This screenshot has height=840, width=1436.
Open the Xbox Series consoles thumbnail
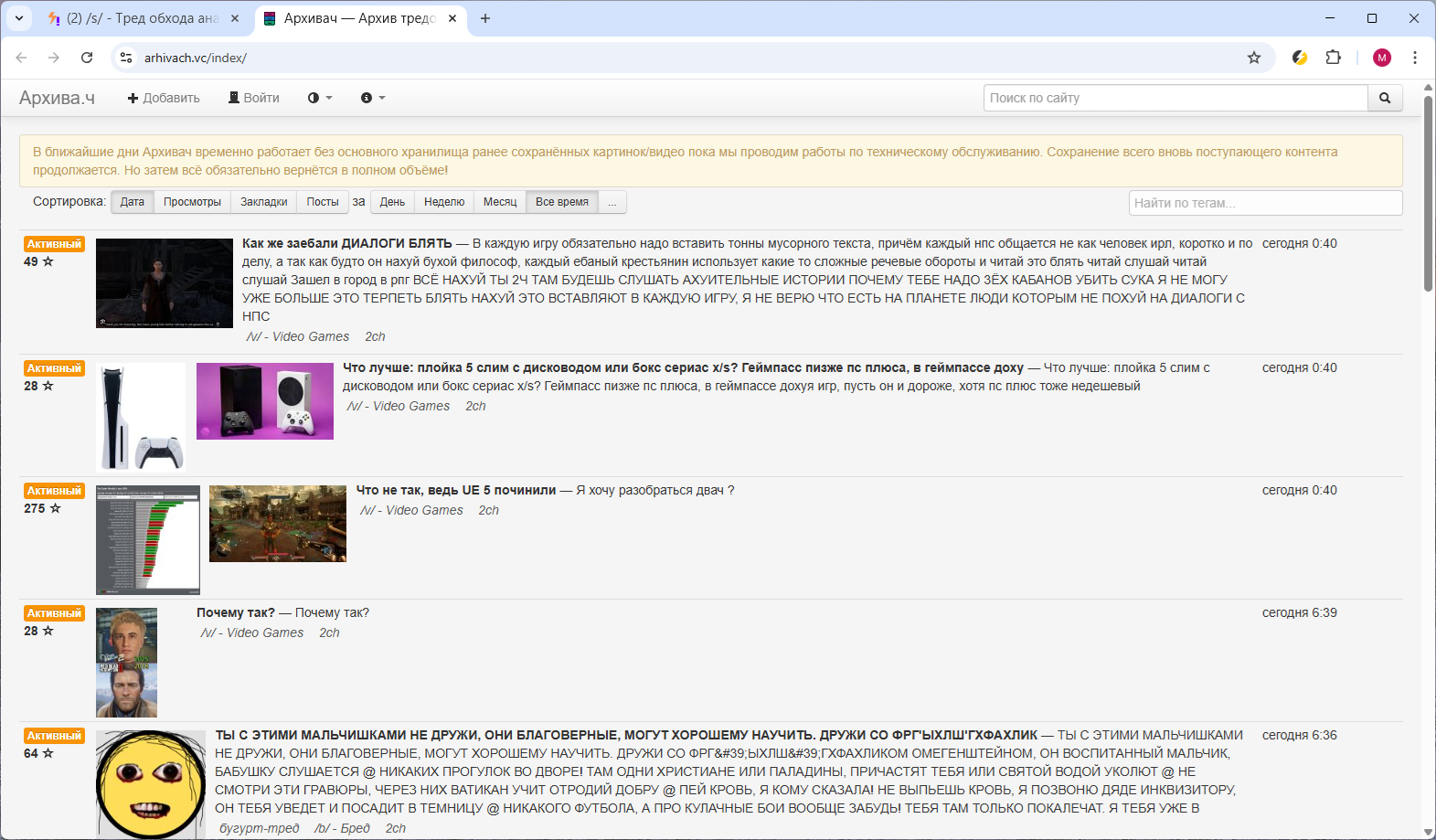(x=265, y=401)
